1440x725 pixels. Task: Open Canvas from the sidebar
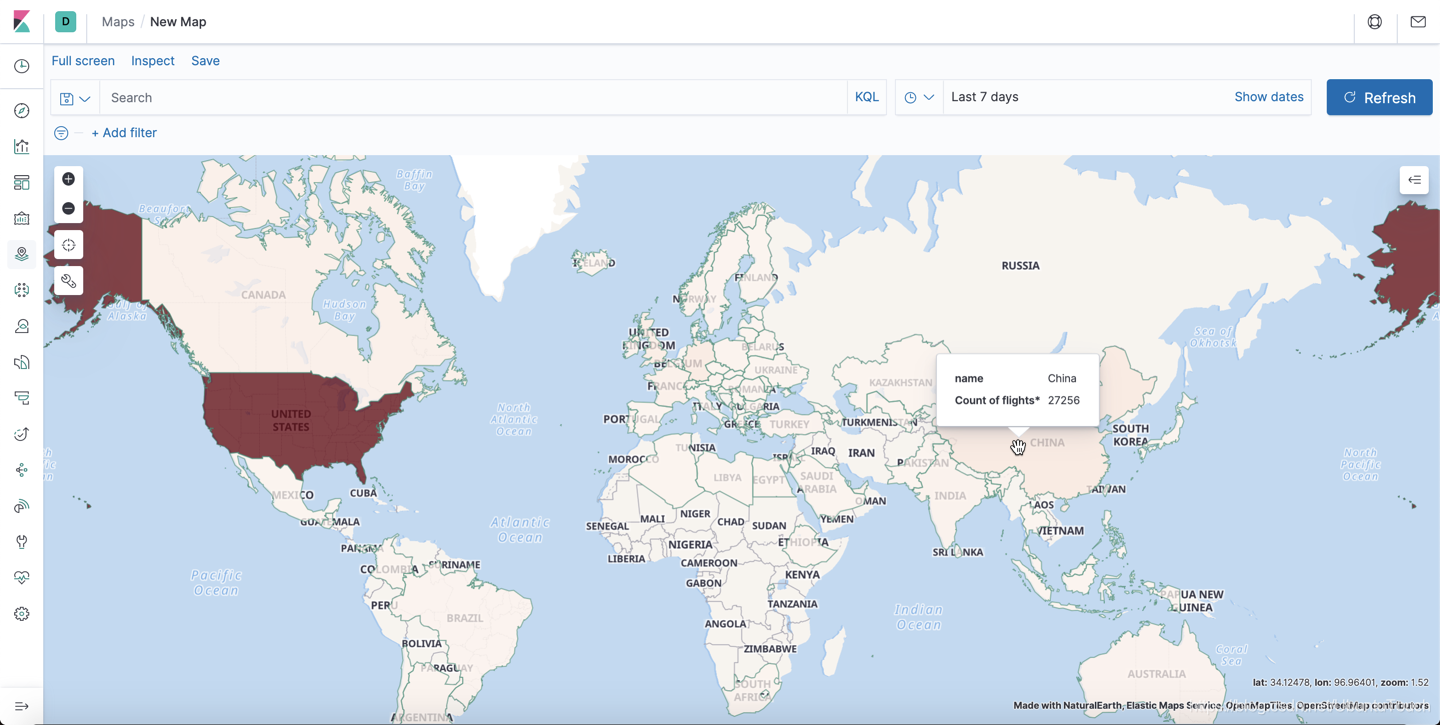point(22,219)
